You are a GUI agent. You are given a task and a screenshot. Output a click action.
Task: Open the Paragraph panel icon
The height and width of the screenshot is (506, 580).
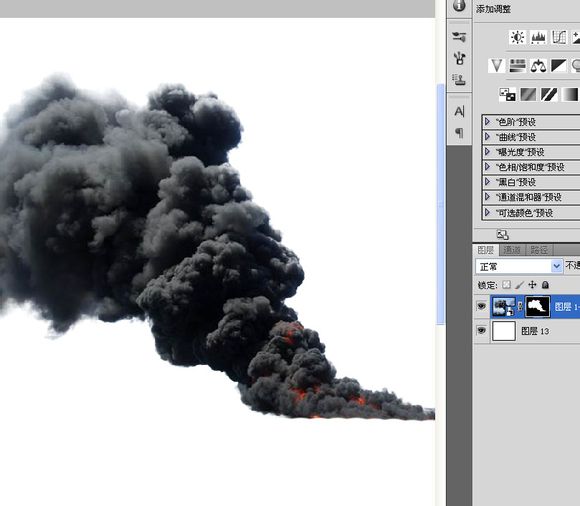click(459, 132)
